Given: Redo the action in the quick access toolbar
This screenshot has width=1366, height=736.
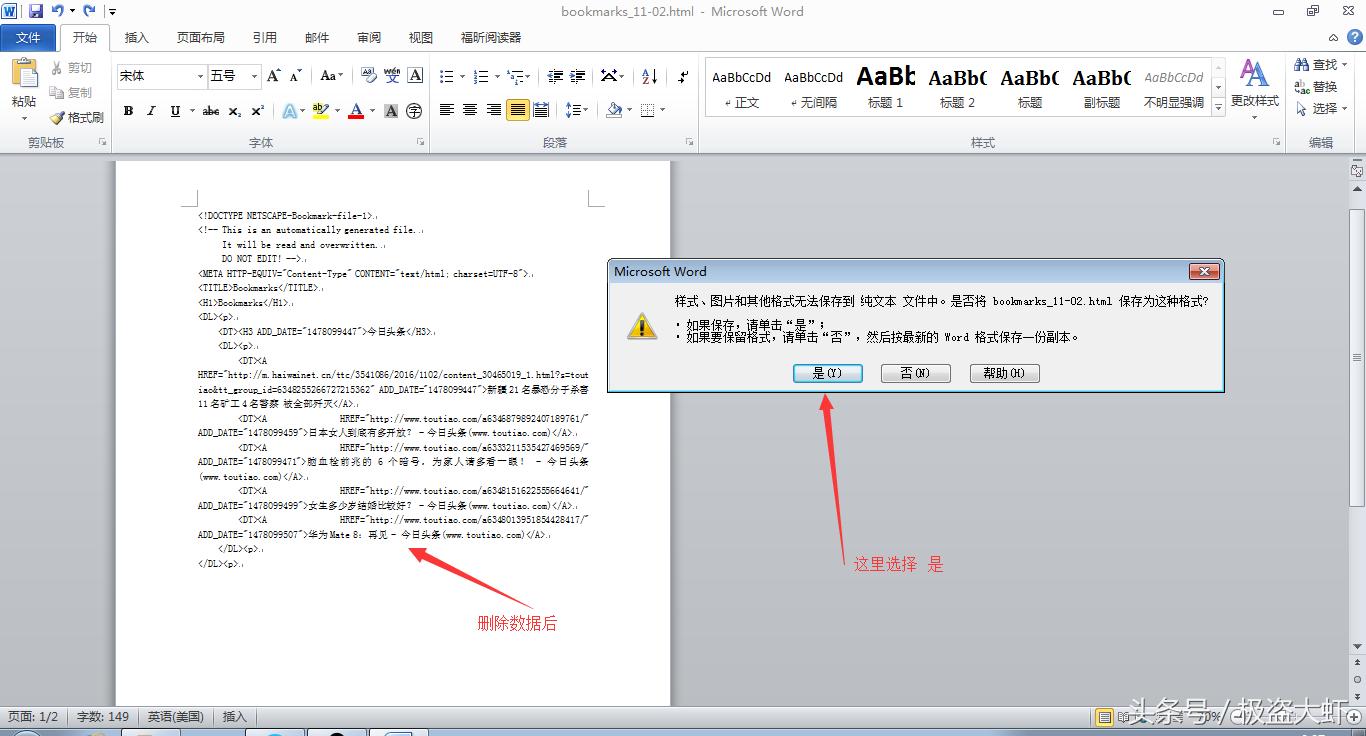Looking at the screenshot, I should click(x=89, y=11).
